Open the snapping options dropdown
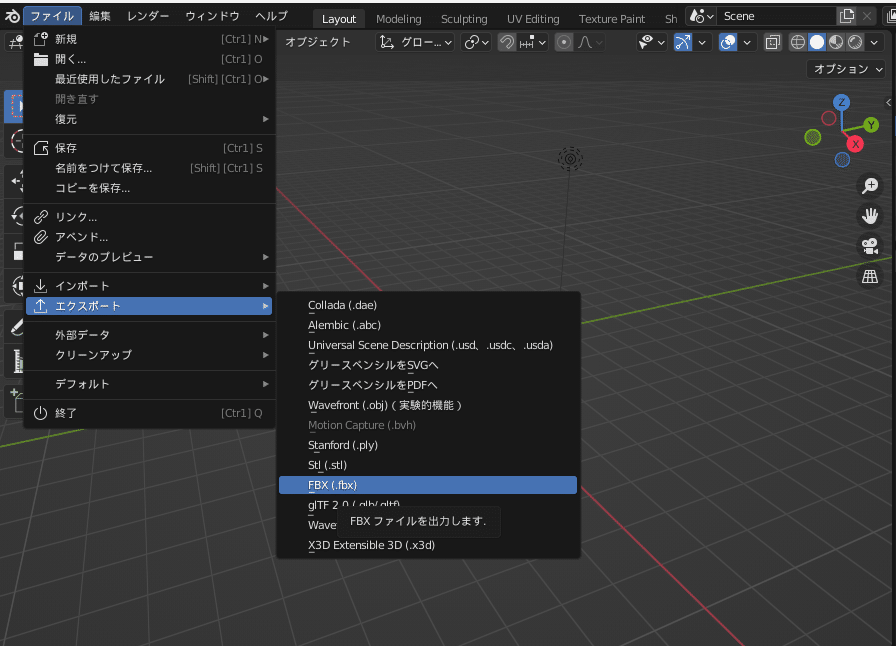The height and width of the screenshot is (646, 896). [x=533, y=42]
